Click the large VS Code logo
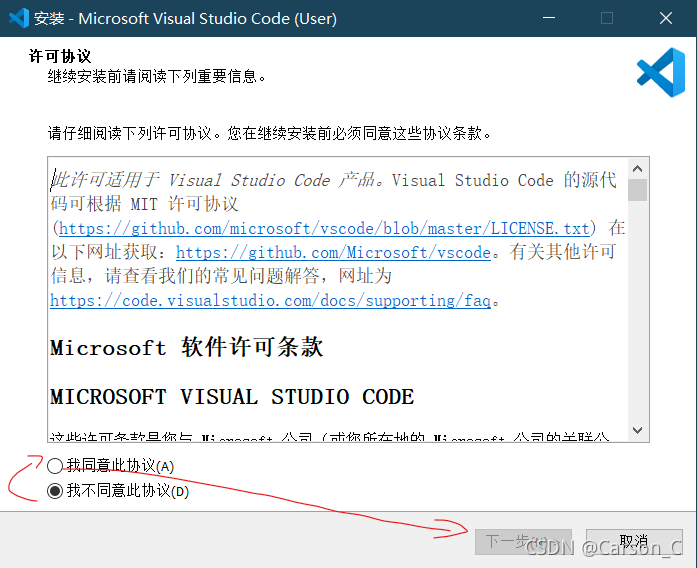Screen dimensions: 697x568 pos(661,72)
